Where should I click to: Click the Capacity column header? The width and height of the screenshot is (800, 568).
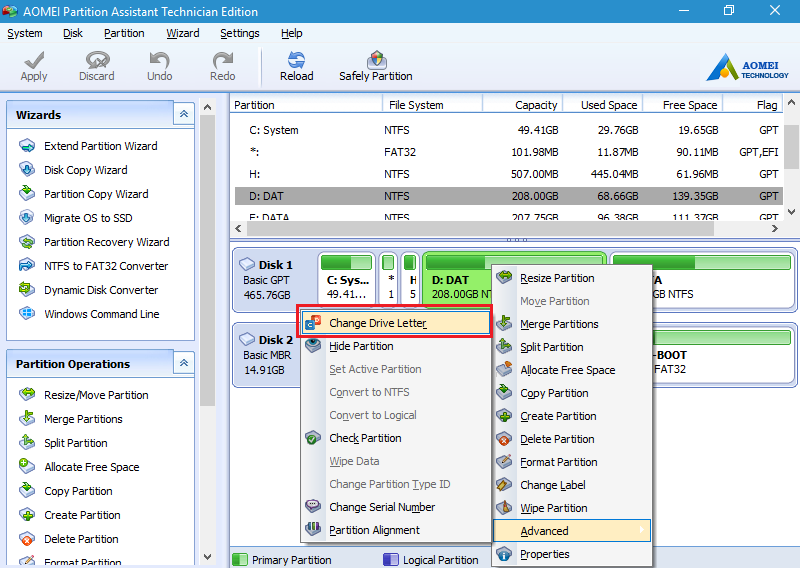point(522,105)
